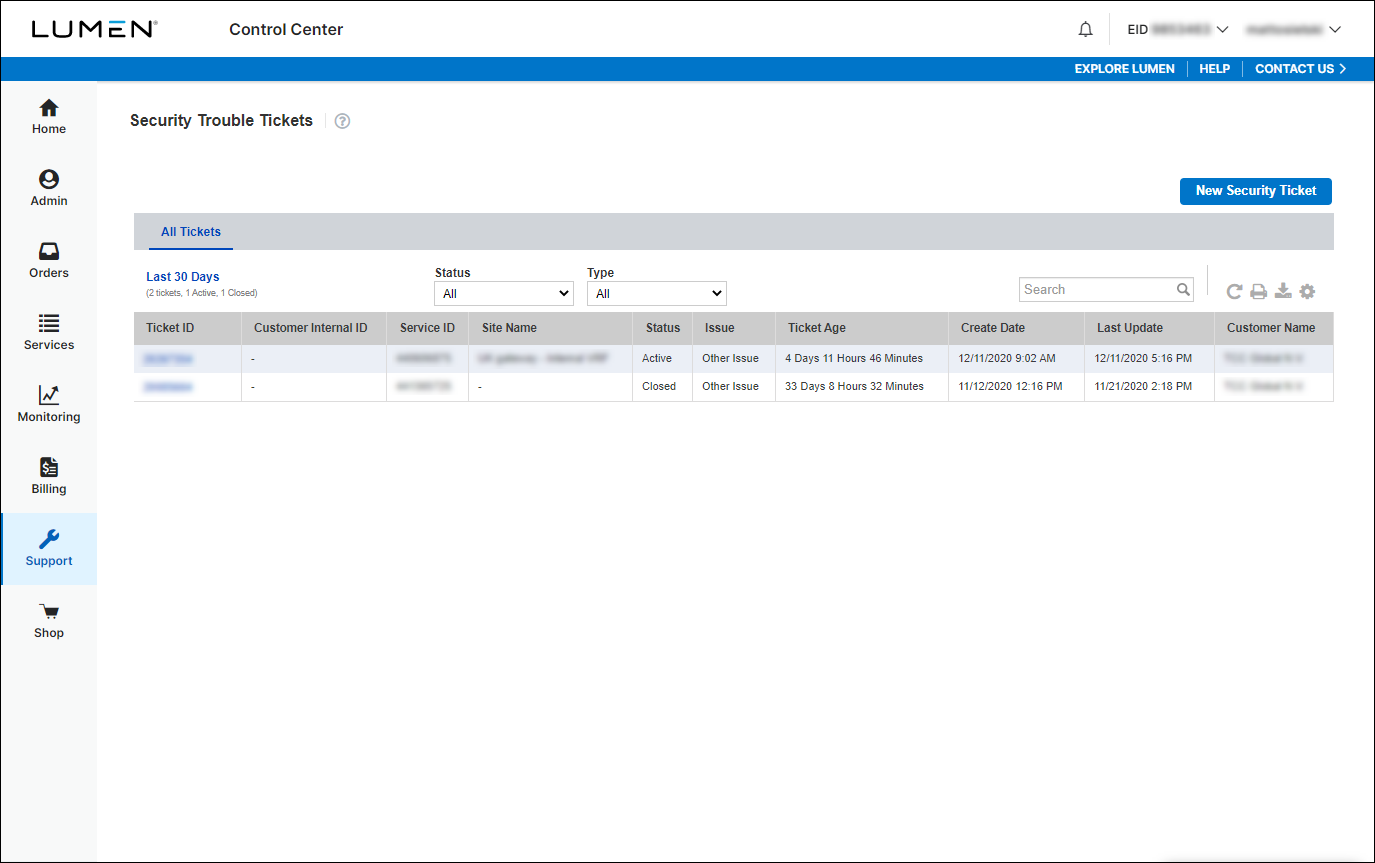Open the Type filter dropdown
1375x863 pixels.
(x=656, y=293)
